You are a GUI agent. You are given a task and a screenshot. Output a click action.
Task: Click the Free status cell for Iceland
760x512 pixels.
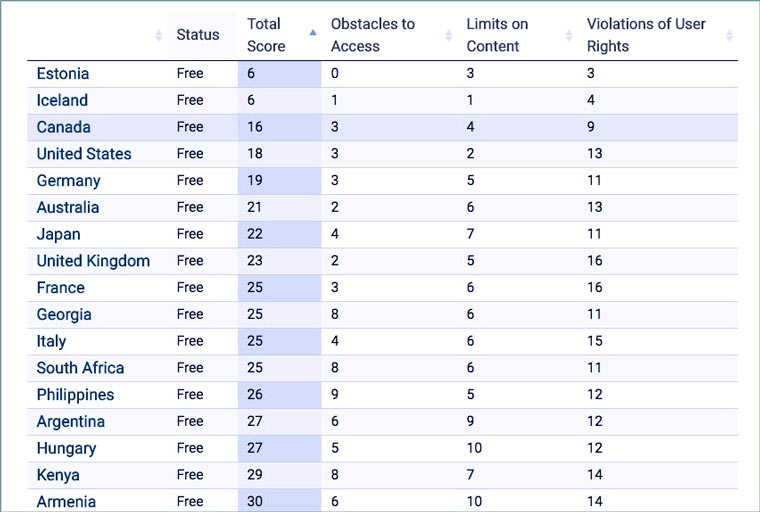pyautogui.click(x=190, y=100)
